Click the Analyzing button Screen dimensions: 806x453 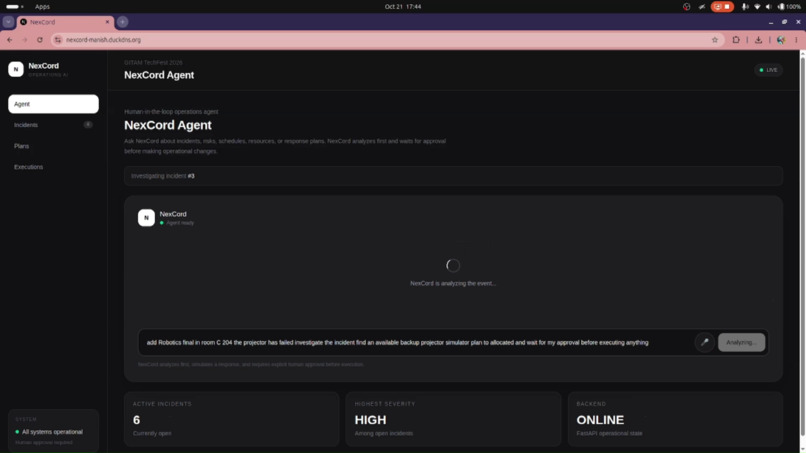[x=741, y=342]
